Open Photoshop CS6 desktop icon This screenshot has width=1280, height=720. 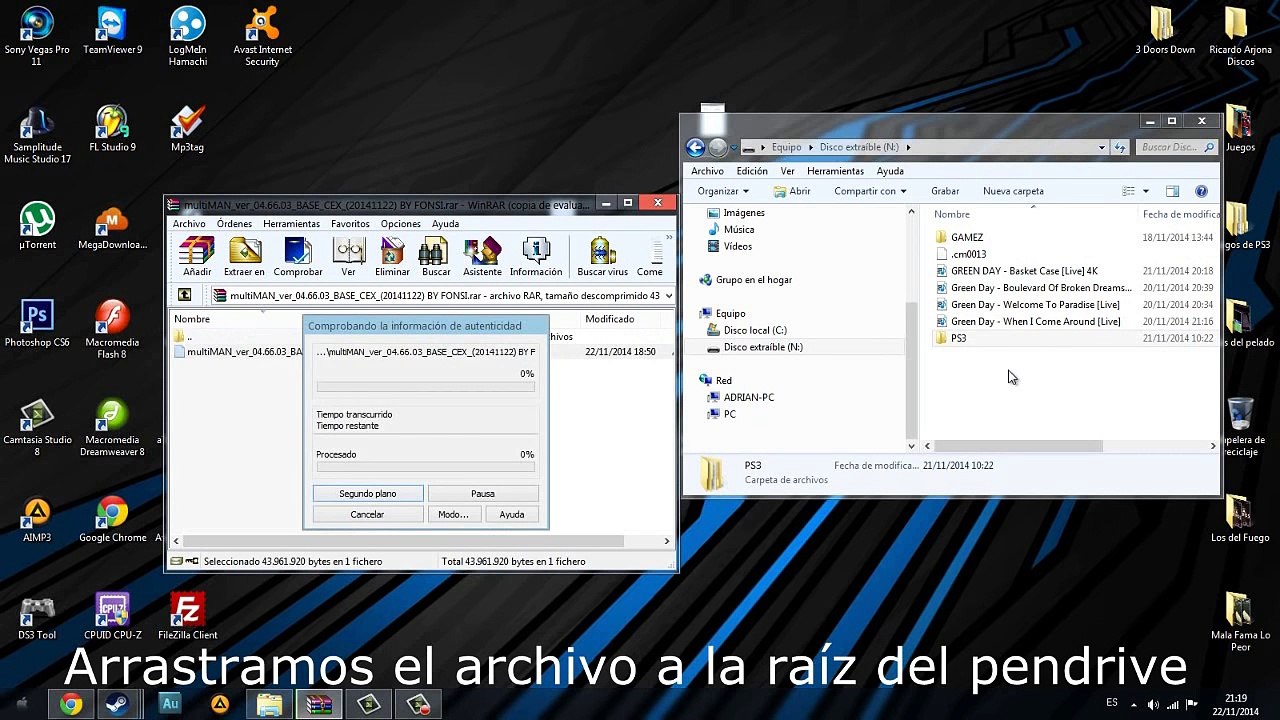click(37, 324)
